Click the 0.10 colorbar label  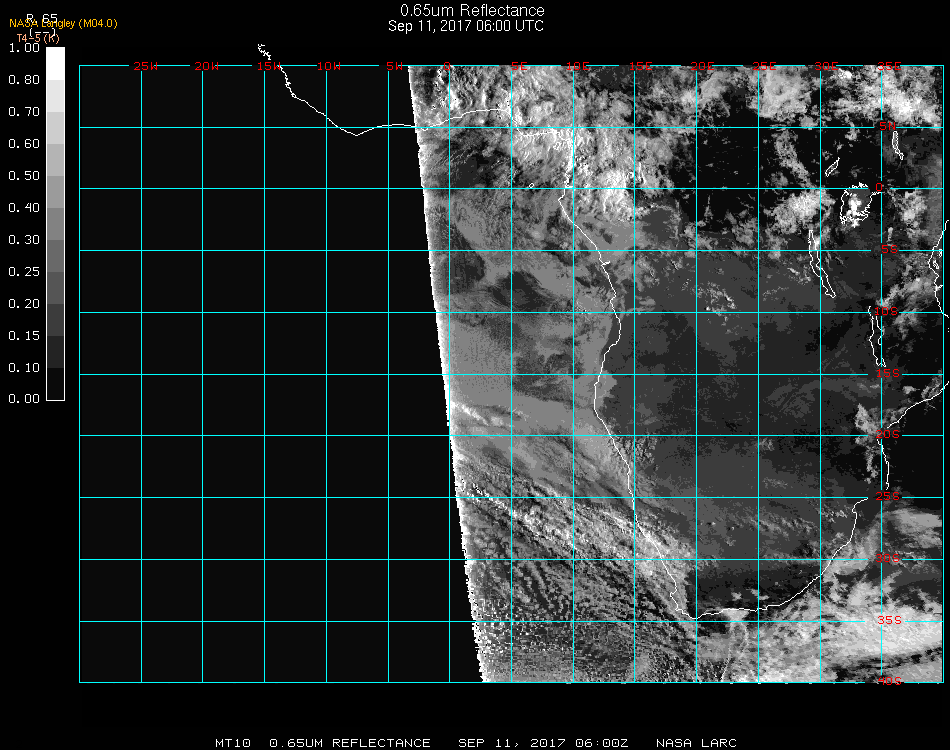[x=24, y=368]
